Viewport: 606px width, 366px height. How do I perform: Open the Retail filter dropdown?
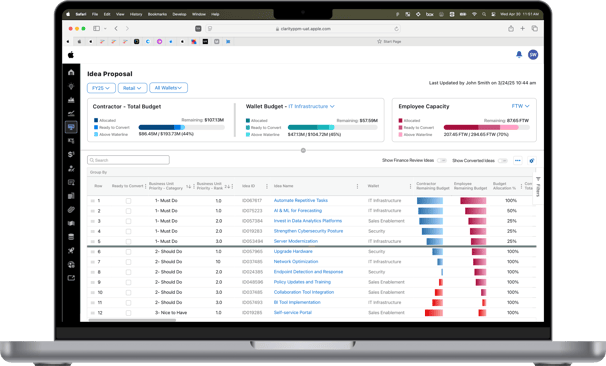[x=132, y=88]
